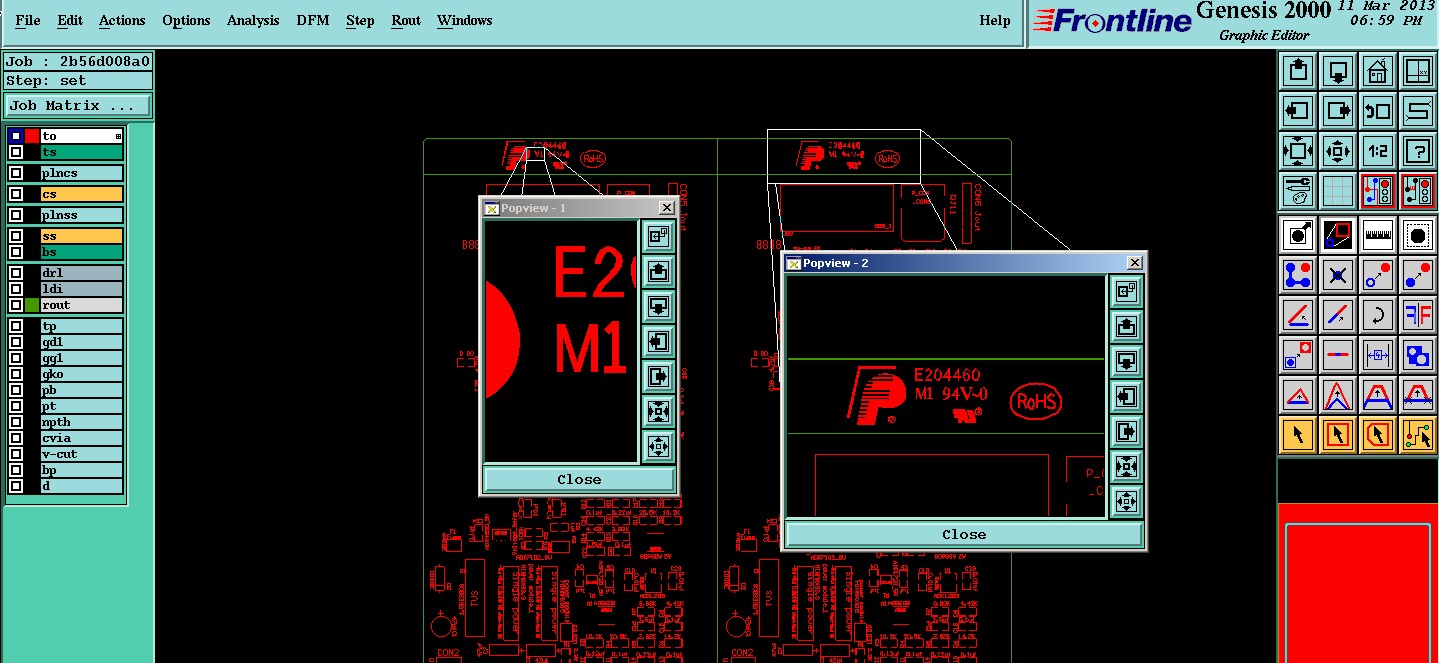Click the 1:2 scale icon
Viewport: 1439px width, 663px height.
(1378, 150)
